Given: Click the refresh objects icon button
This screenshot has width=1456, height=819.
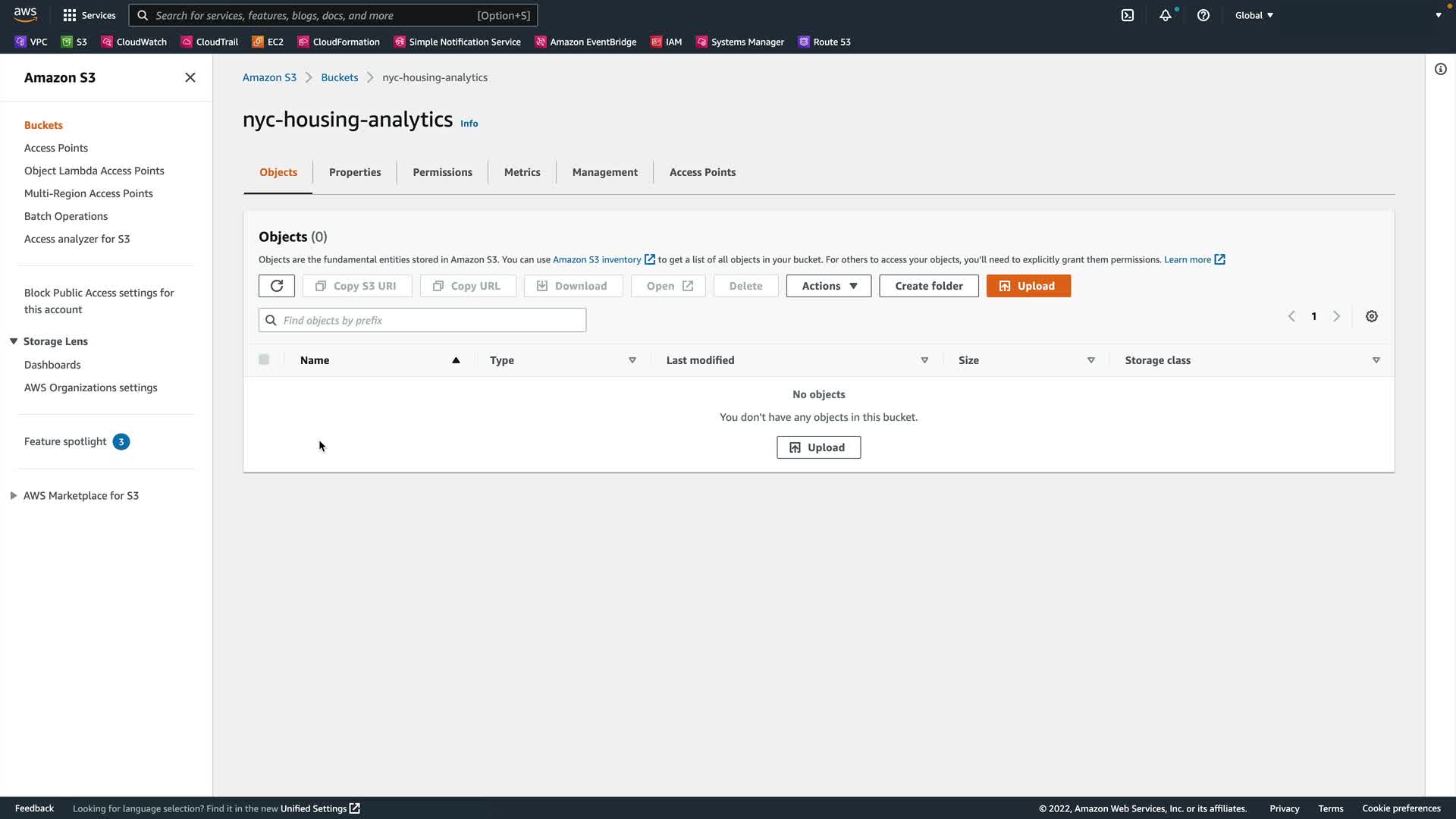Looking at the screenshot, I should (x=277, y=286).
